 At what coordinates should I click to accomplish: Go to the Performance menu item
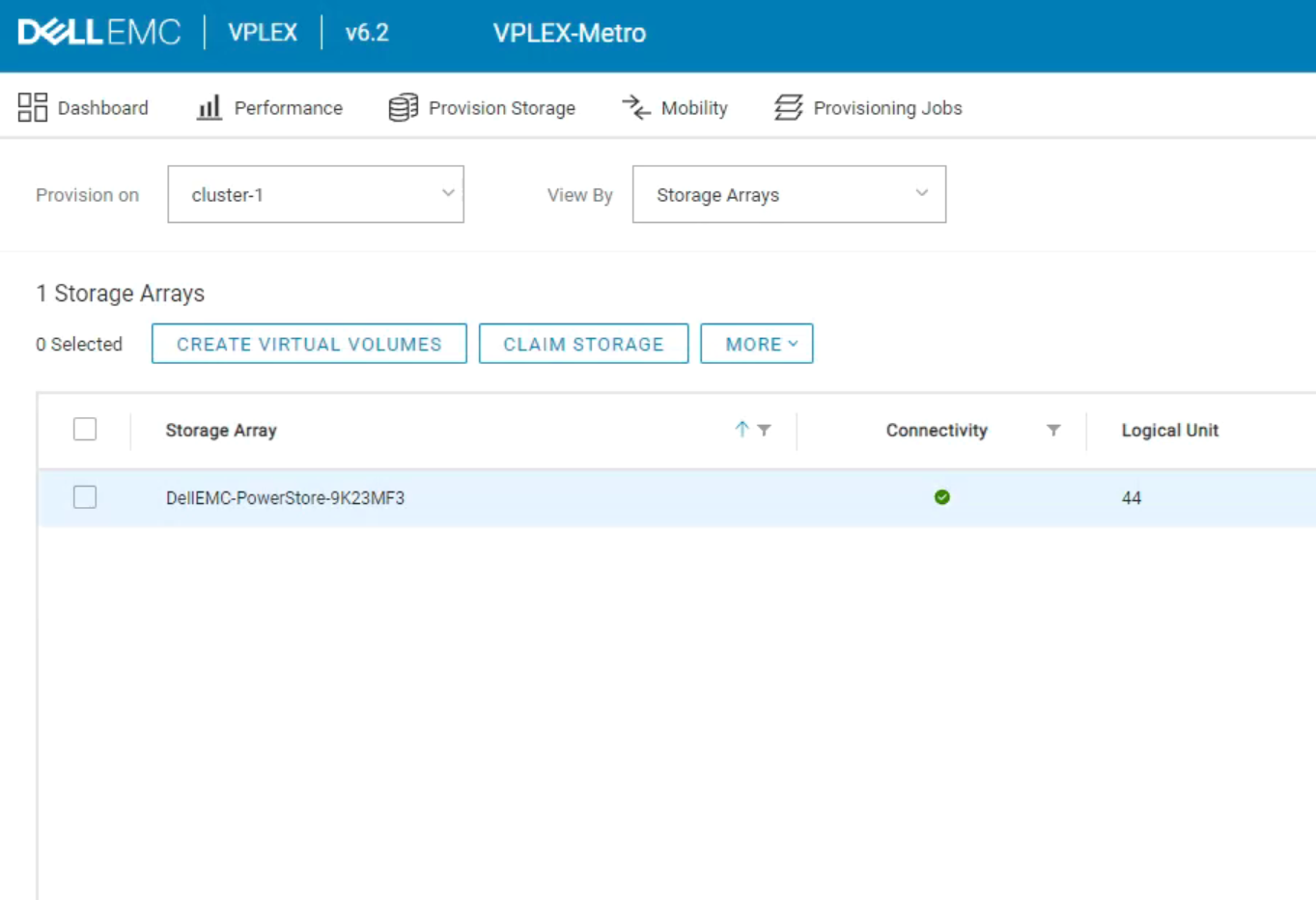(x=288, y=108)
